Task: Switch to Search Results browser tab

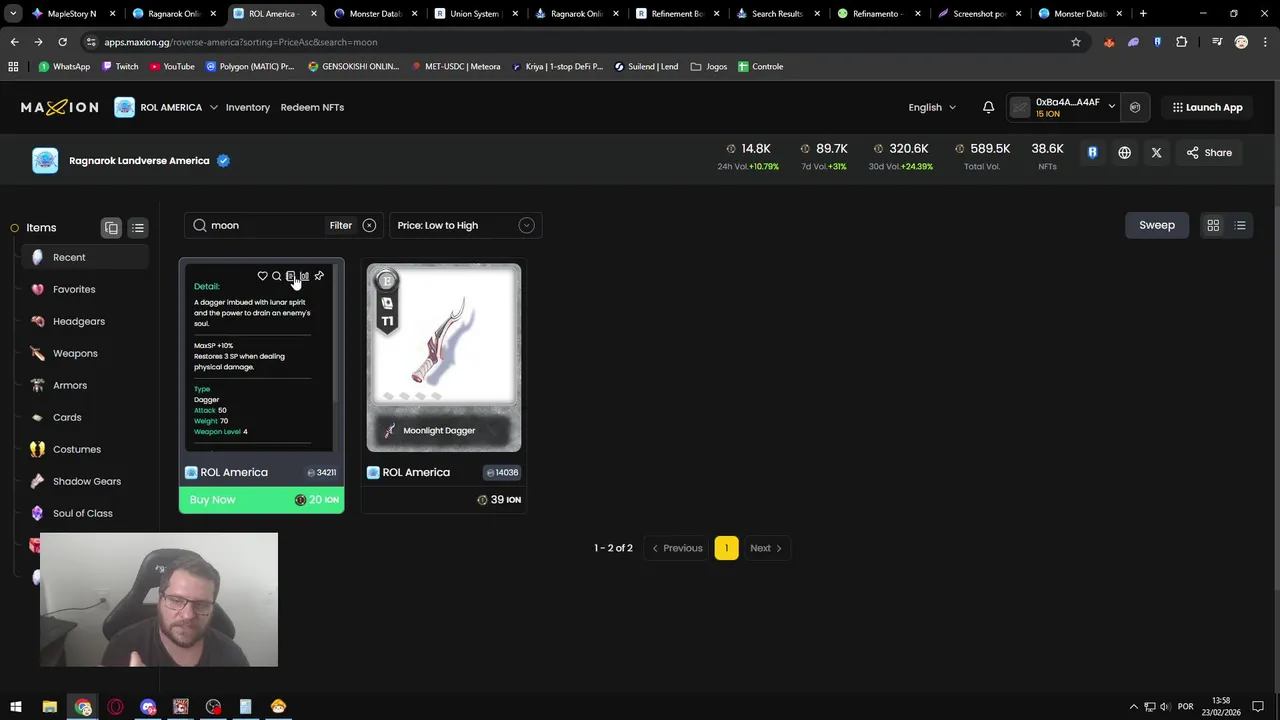Action: coord(776,14)
